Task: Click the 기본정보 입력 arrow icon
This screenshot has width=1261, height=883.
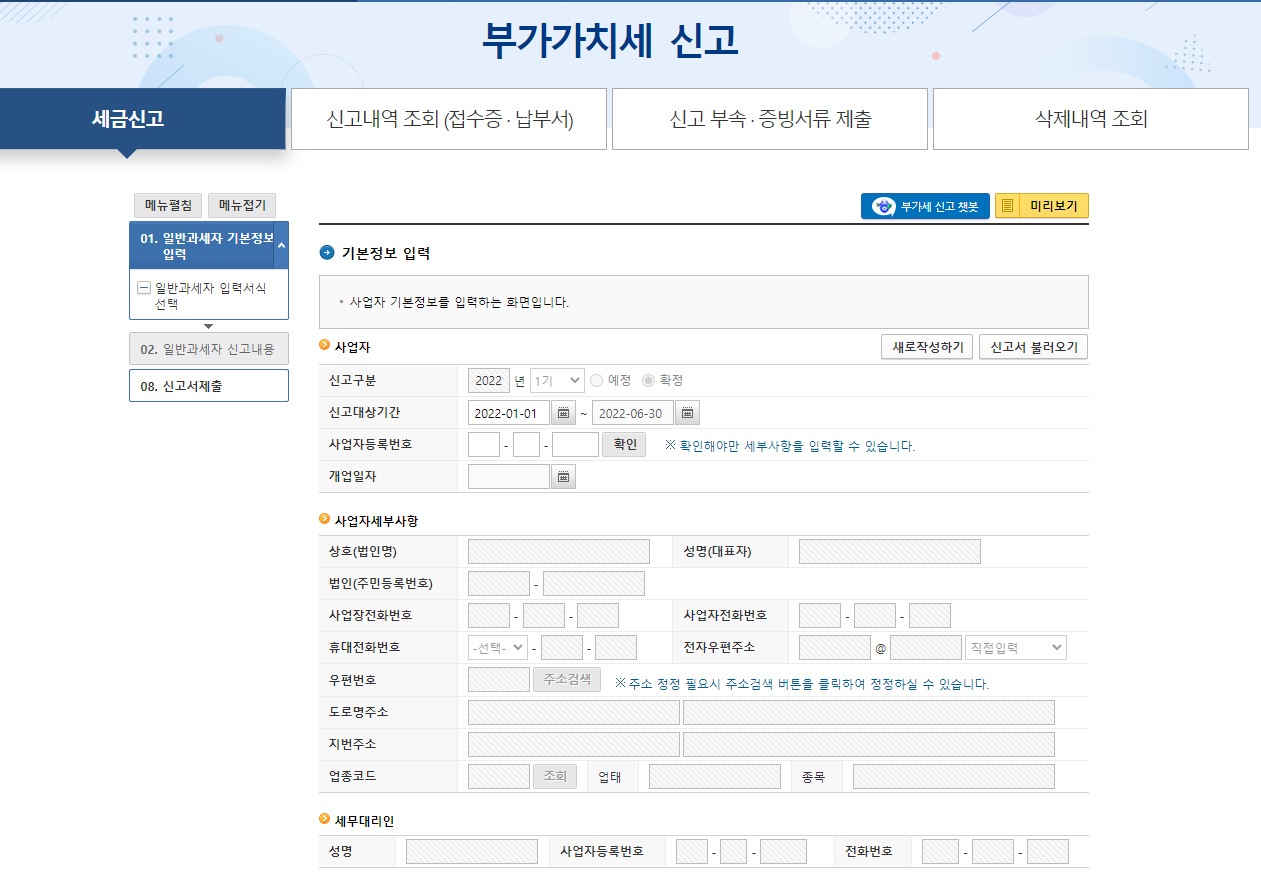Action: click(327, 253)
